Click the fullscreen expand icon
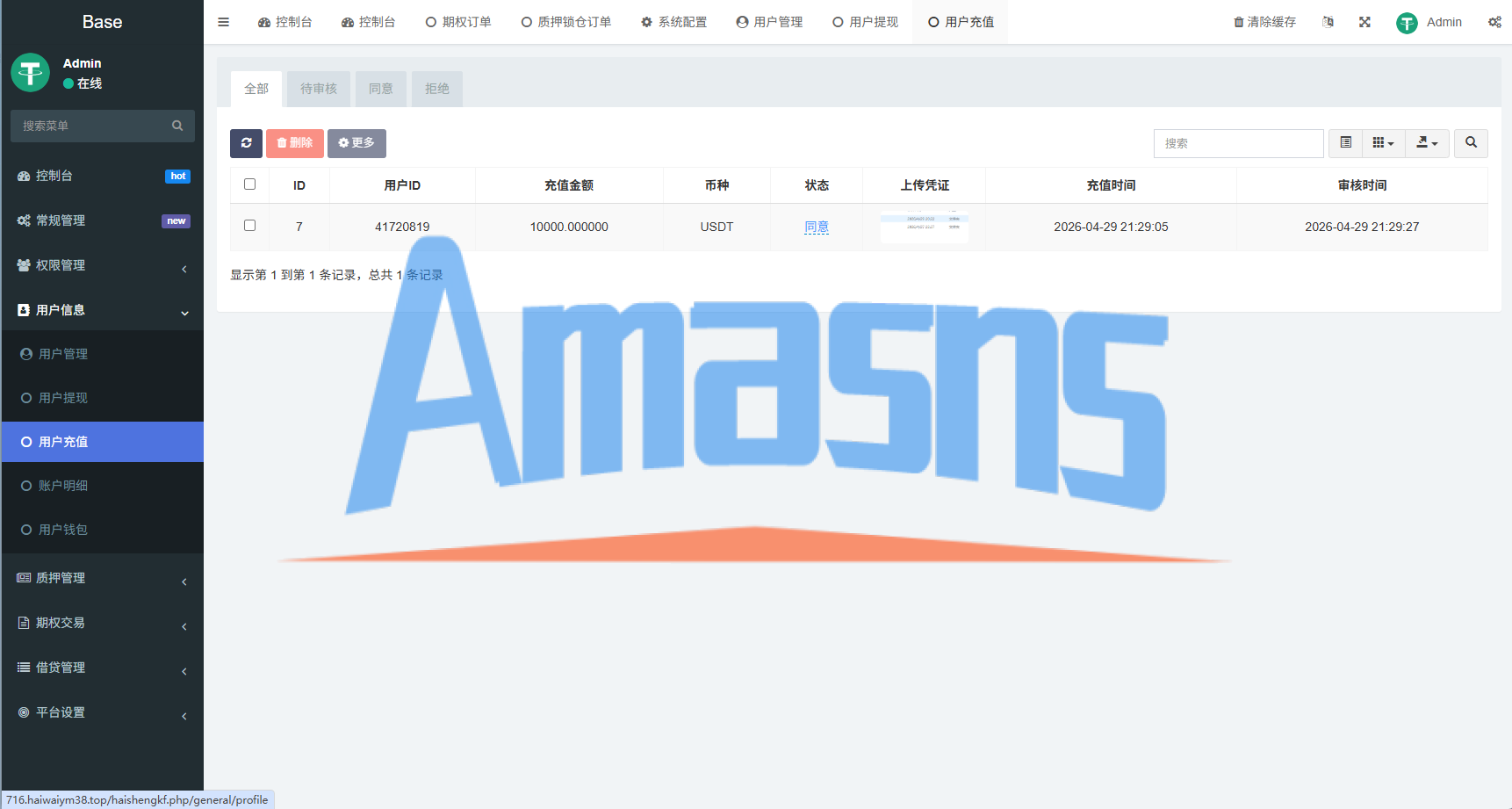The image size is (1512, 809). tap(1364, 22)
